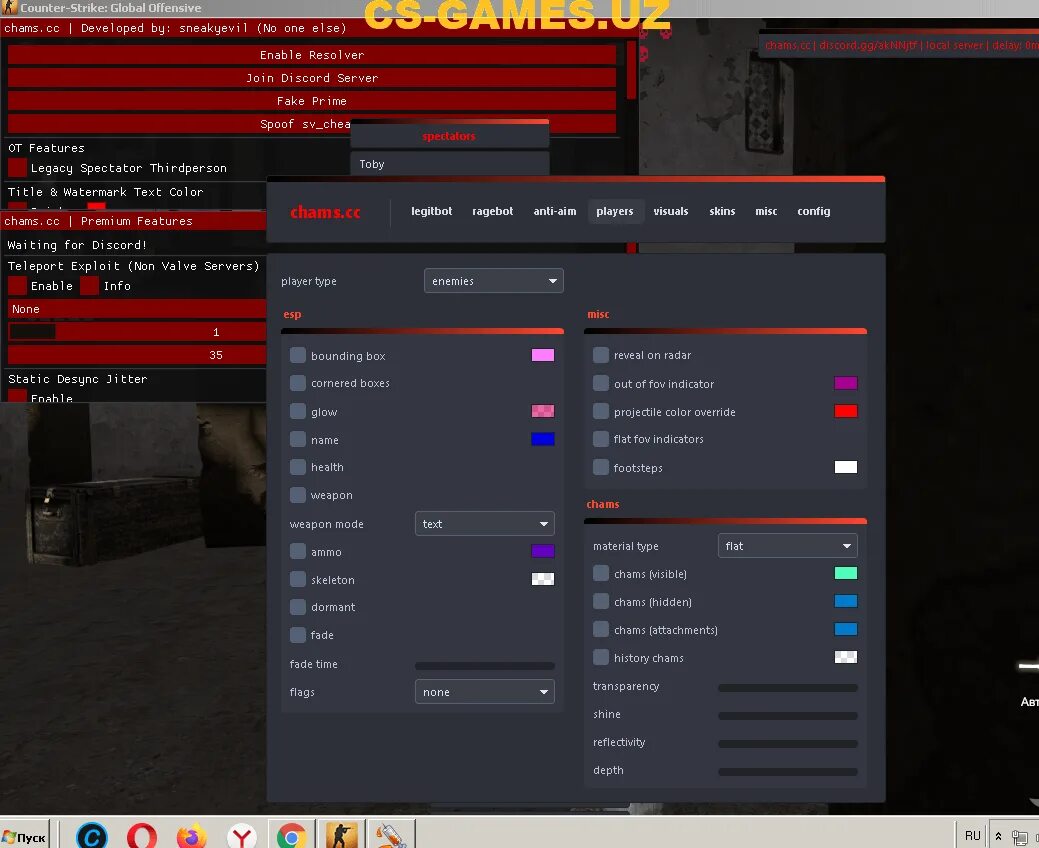This screenshot has width=1039, height=848.
Task: Change projectile color override red swatch
Action: (846, 411)
